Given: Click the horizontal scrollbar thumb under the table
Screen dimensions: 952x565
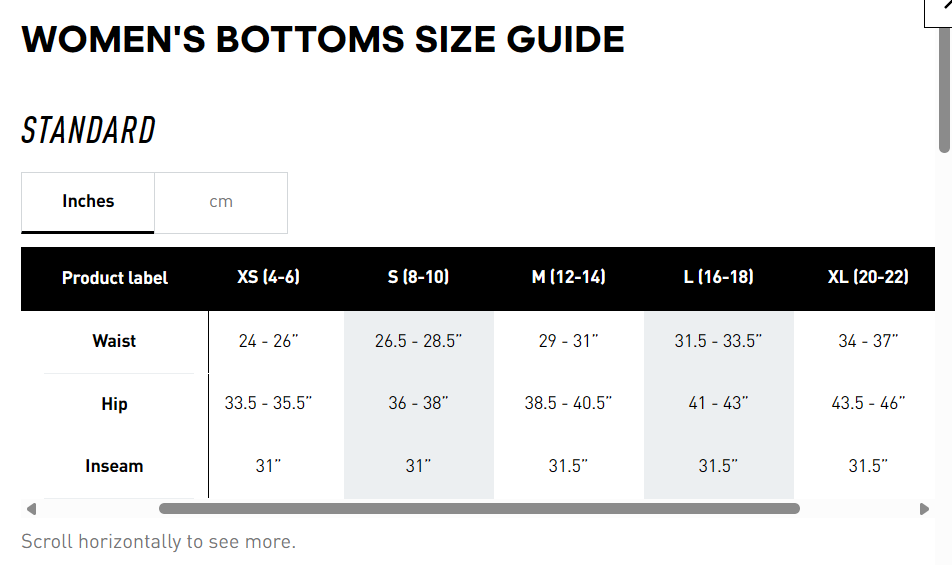Looking at the screenshot, I should click(x=479, y=509).
